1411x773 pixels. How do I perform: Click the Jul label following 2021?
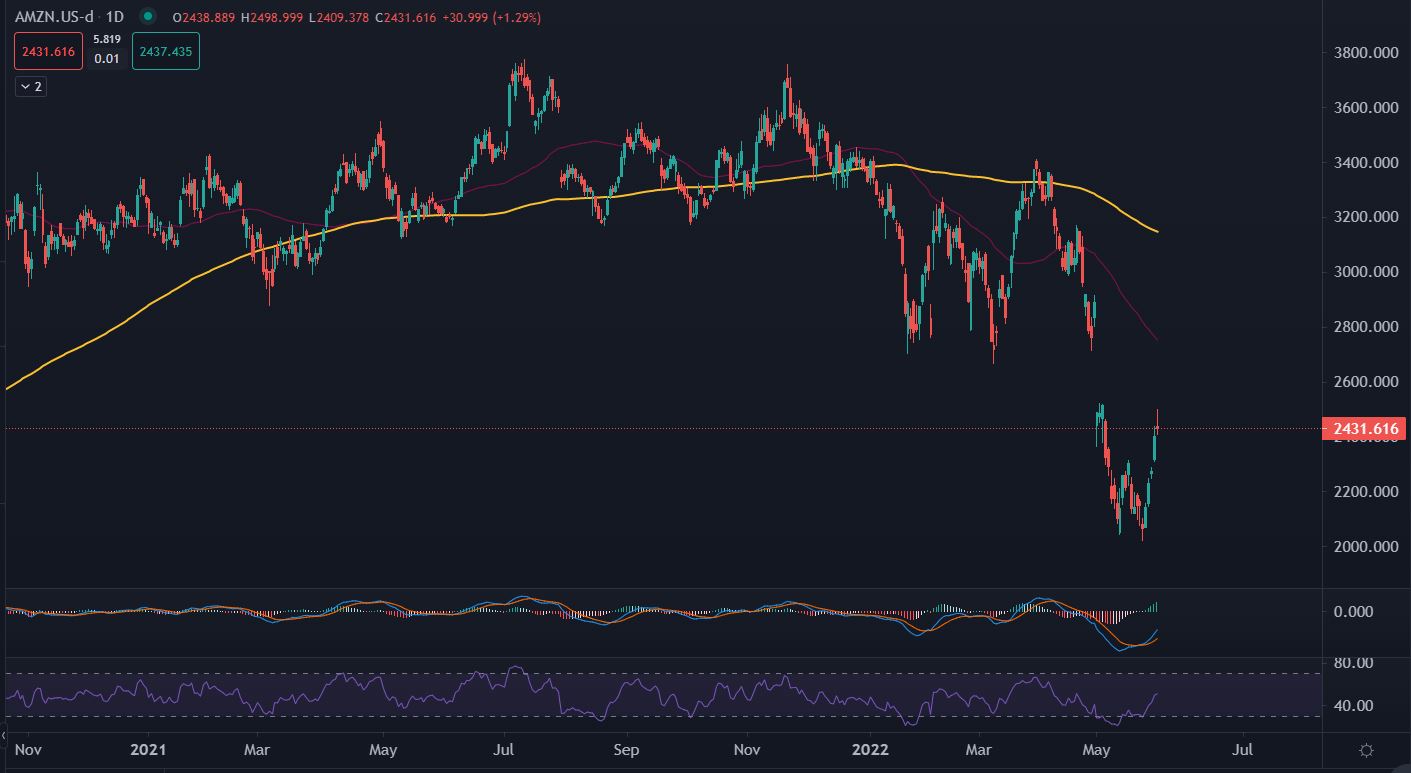504,749
